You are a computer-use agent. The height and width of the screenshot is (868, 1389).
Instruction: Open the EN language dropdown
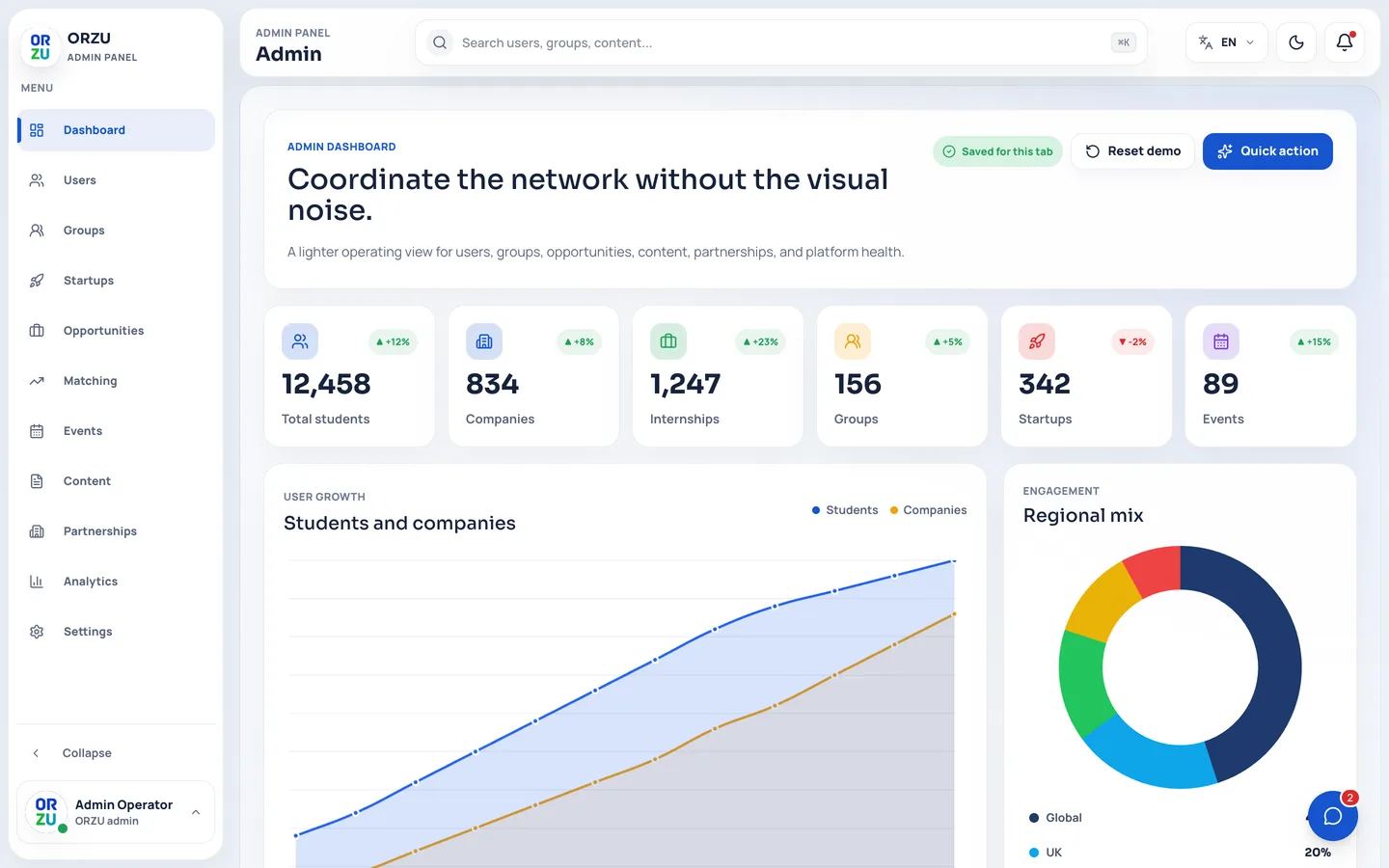(1226, 42)
